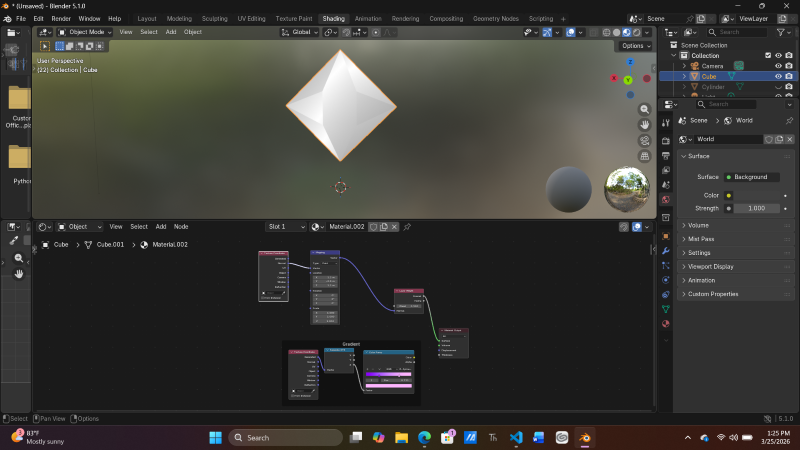Click the new World datablock button
The image size is (800, 450).
point(778,139)
